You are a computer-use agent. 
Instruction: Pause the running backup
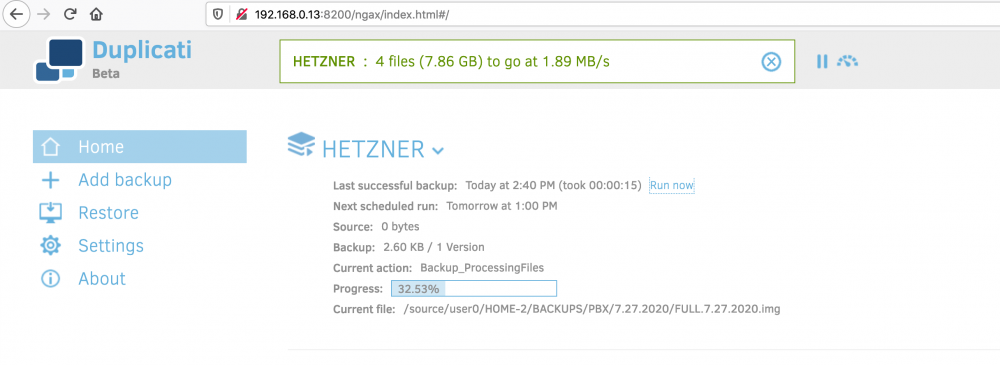point(822,61)
